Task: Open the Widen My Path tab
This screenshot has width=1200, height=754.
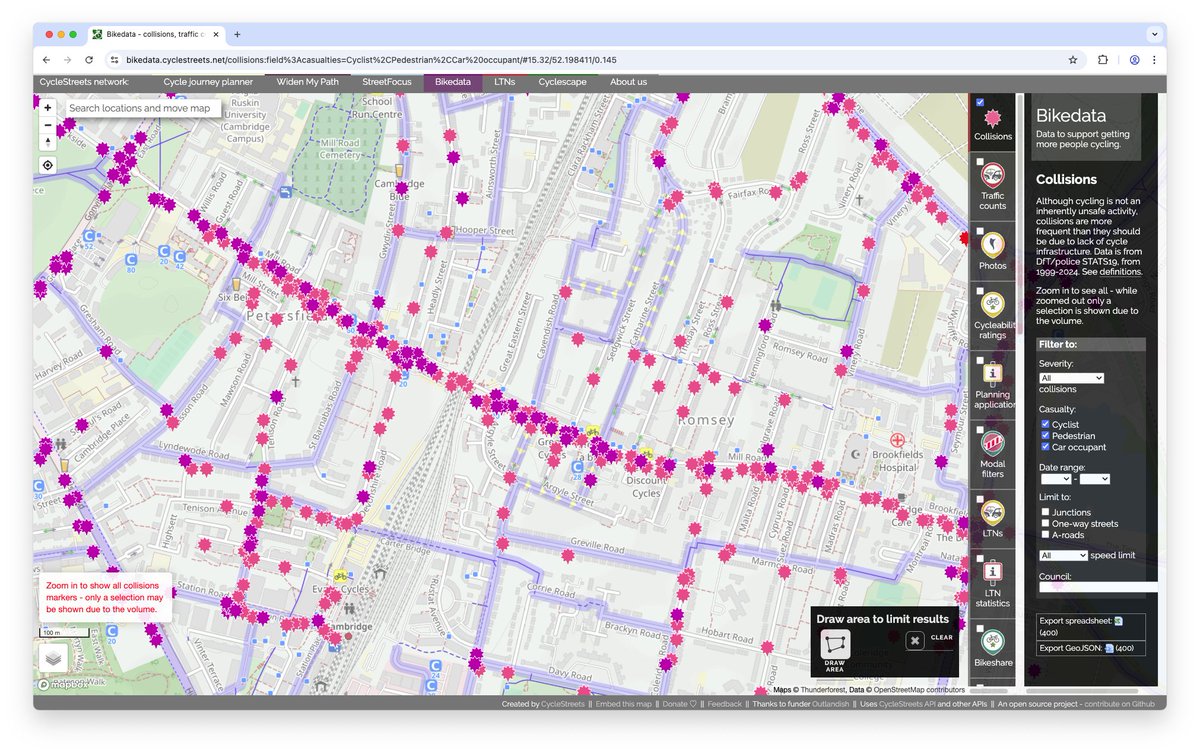Action: (308, 82)
